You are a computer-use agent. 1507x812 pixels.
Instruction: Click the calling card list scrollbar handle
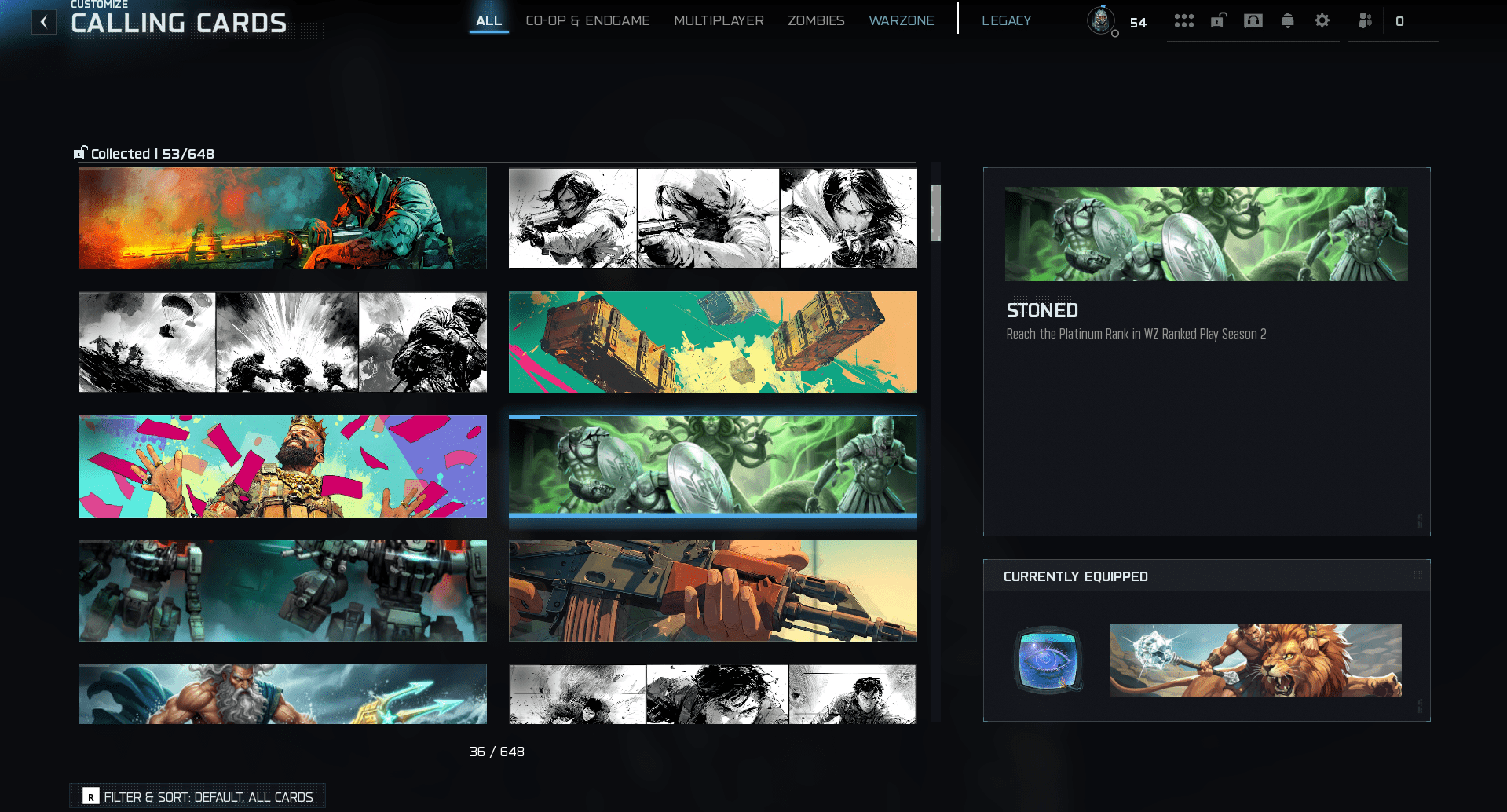click(x=935, y=213)
